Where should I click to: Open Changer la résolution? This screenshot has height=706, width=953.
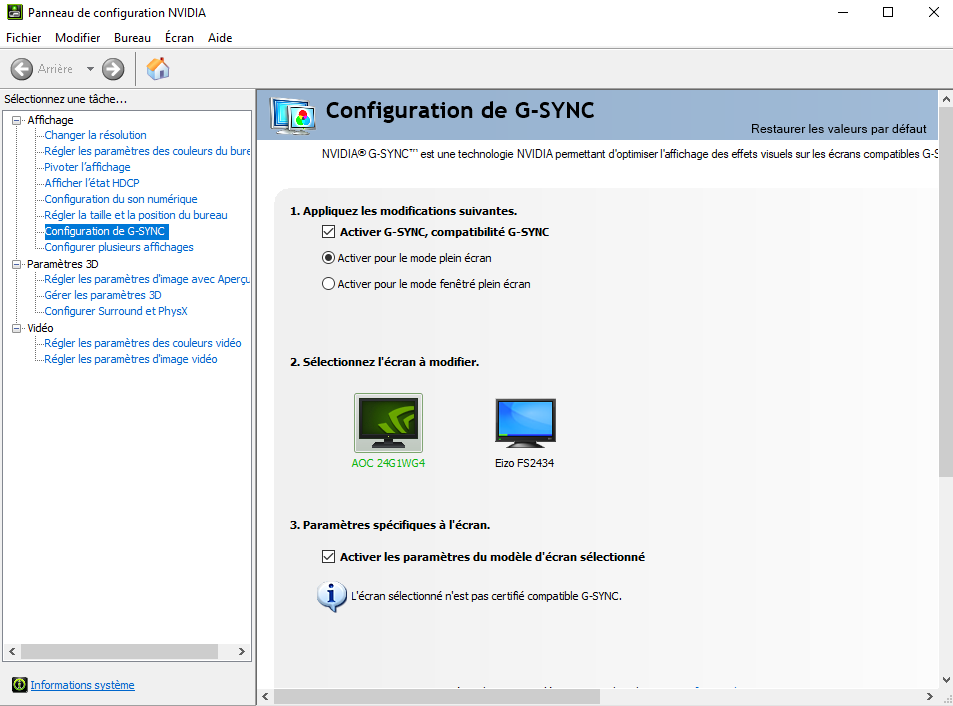pyautogui.click(x=95, y=135)
